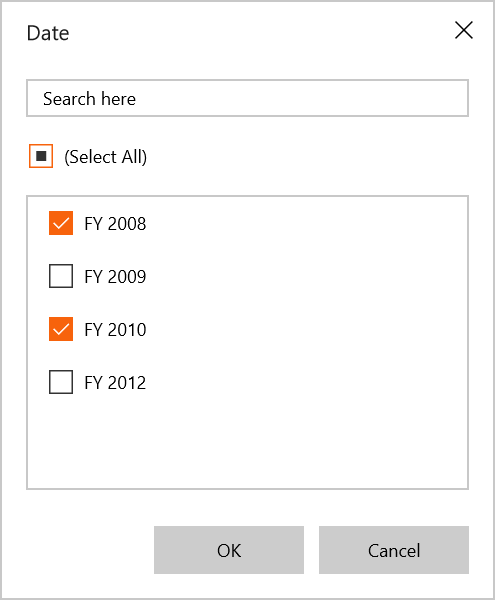Image resolution: width=495 pixels, height=600 pixels.
Task: Toggle the (Select All) tri-state checkbox
Action: point(41,156)
